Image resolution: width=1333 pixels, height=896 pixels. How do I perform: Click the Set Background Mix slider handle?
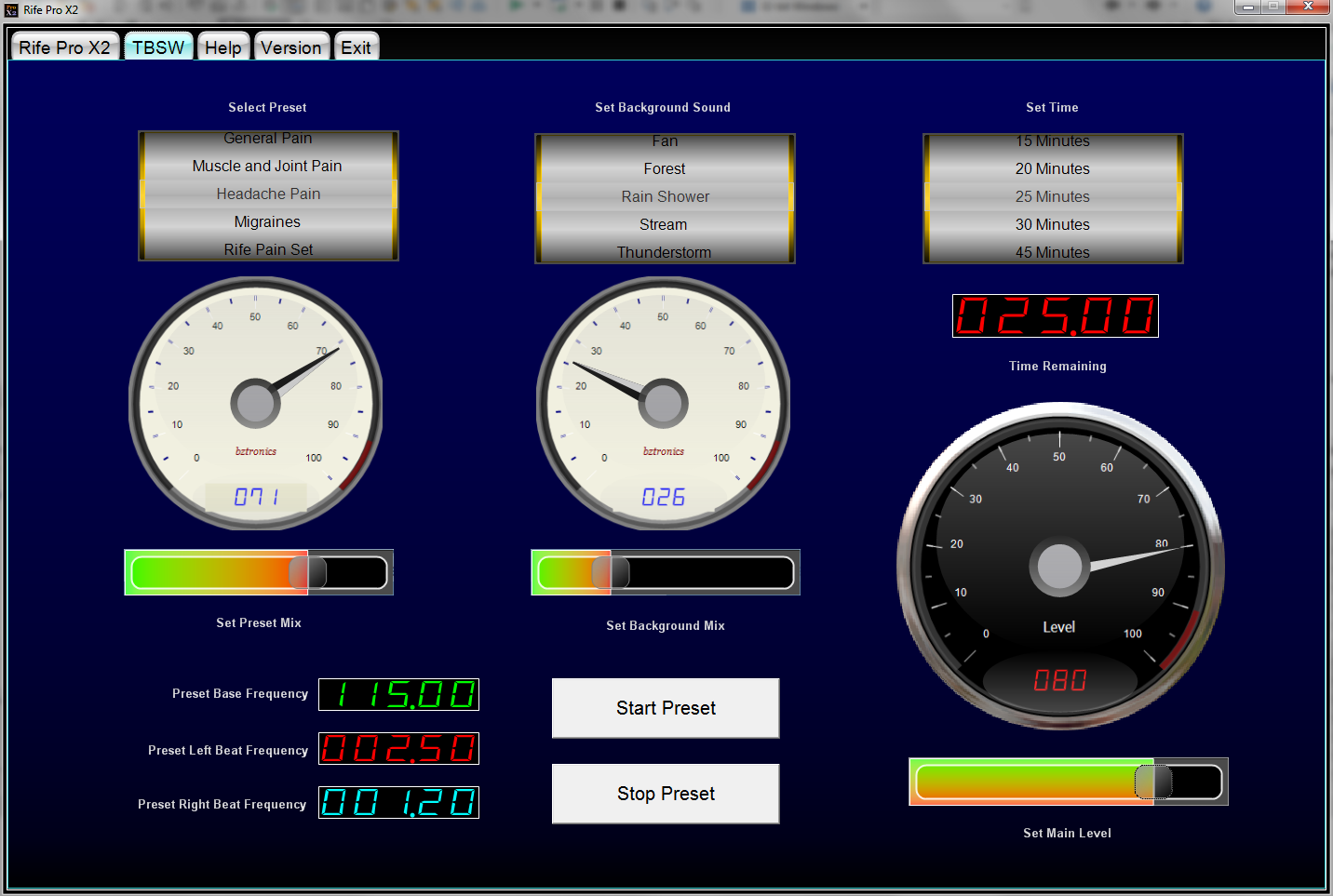click(x=611, y=572)
